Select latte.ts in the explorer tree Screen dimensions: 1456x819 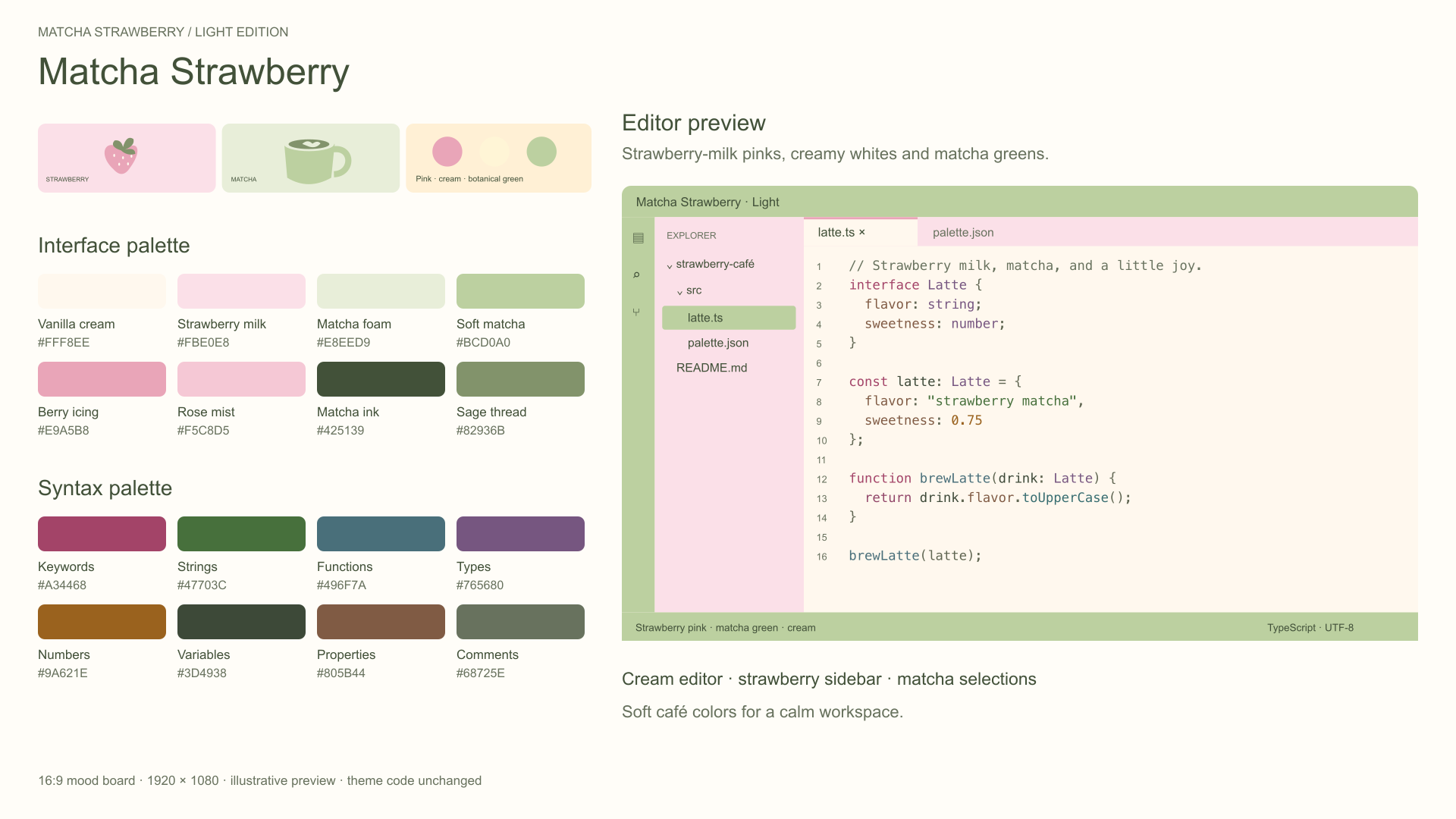(x=729, y=318)
